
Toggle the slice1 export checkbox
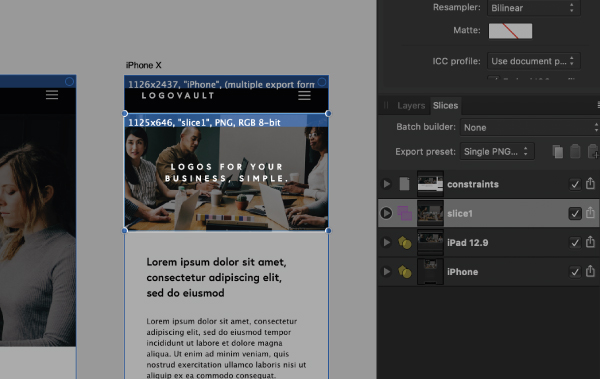575,213
